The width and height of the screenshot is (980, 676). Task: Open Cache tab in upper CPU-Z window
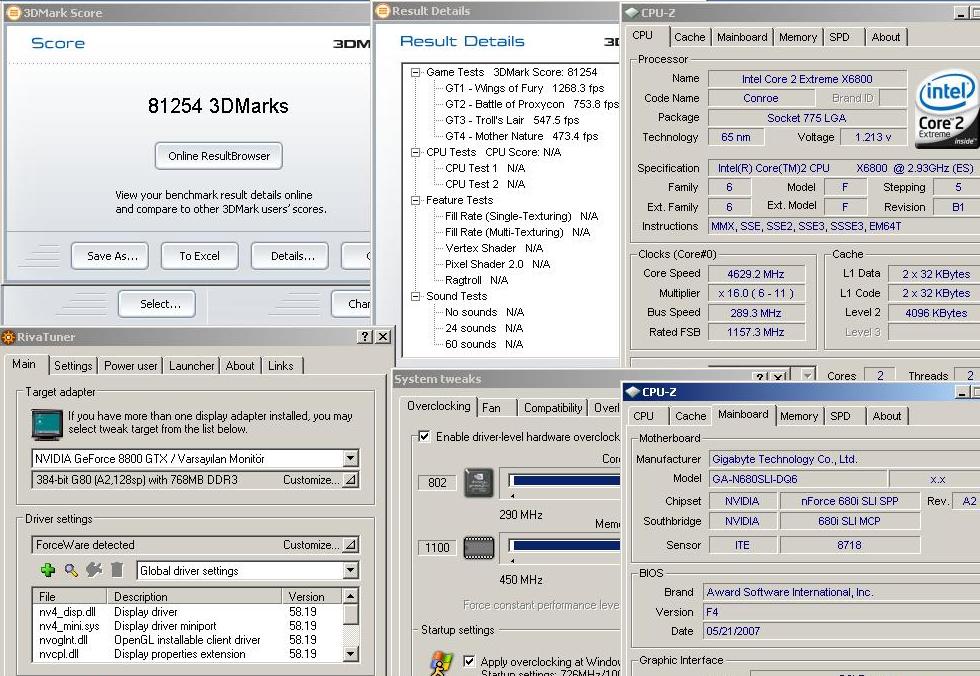[x=689, y=37]
